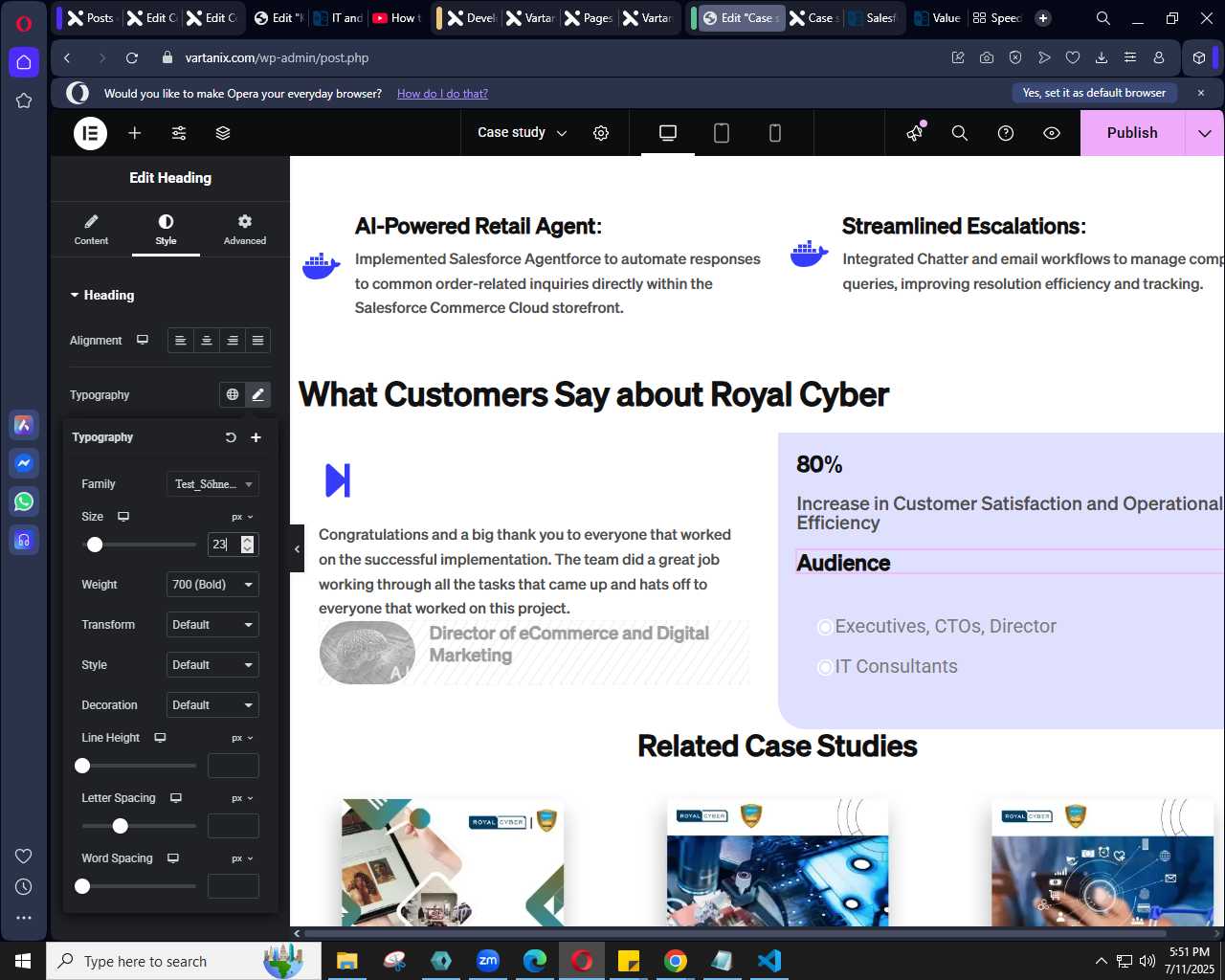Open global typography globe icon

pos(233,394)
